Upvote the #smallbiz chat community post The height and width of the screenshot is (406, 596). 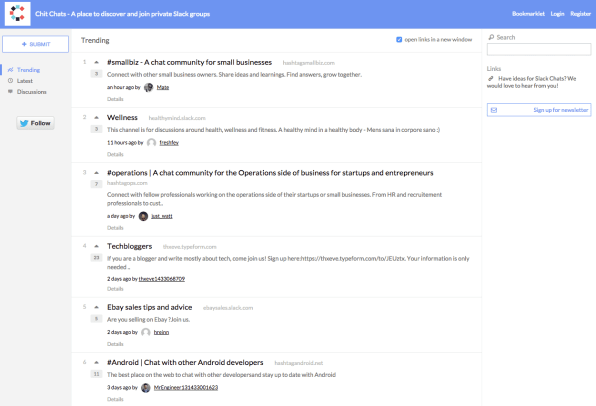[97, 62]
